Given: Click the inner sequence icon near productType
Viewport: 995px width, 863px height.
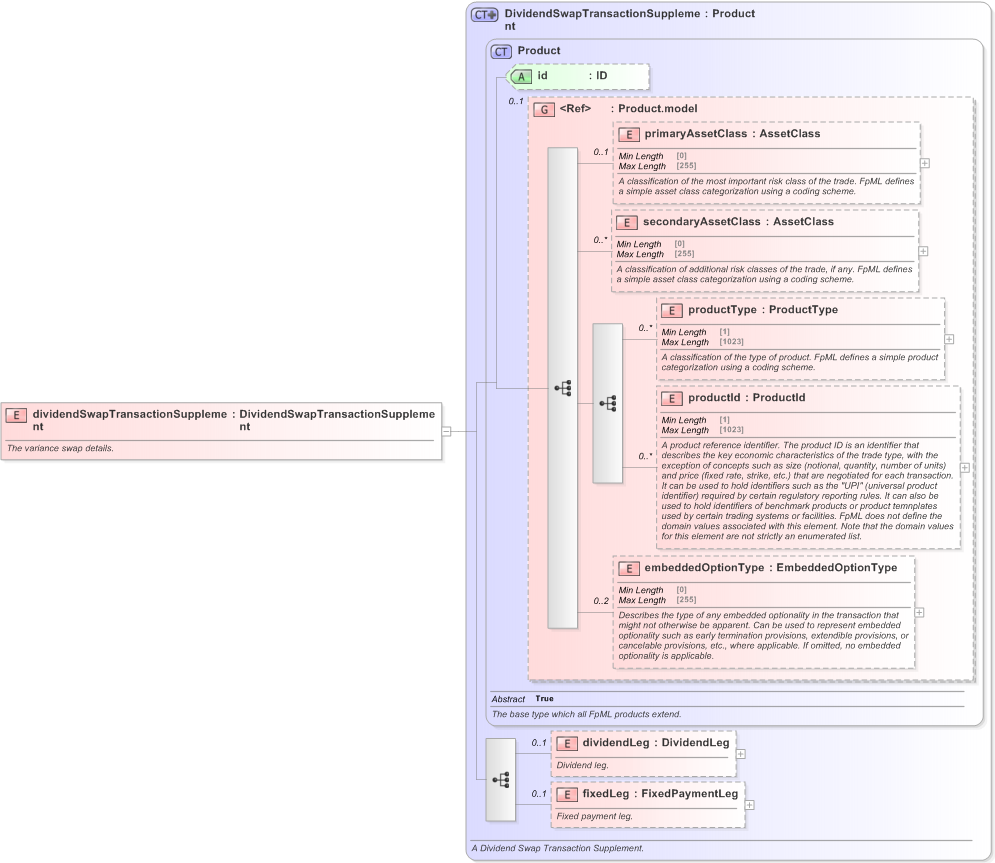Looking at the screenshot, I should coord(607,404).
